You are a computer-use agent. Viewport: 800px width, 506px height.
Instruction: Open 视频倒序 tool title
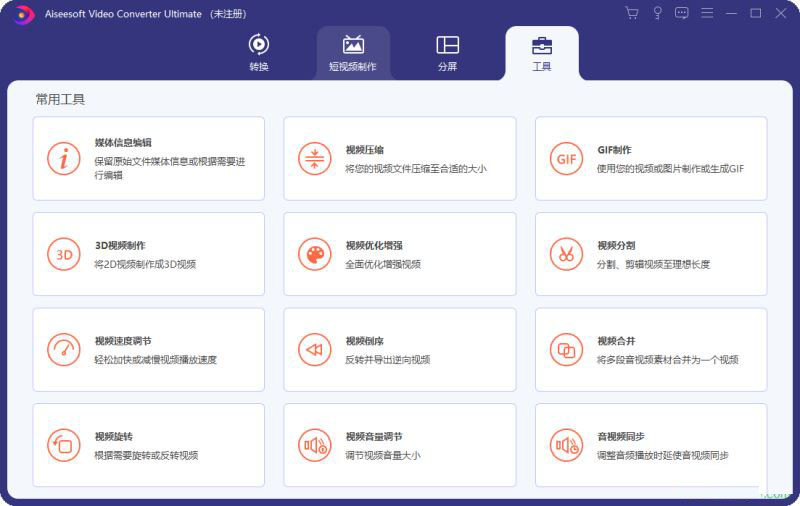pos(364,341)
